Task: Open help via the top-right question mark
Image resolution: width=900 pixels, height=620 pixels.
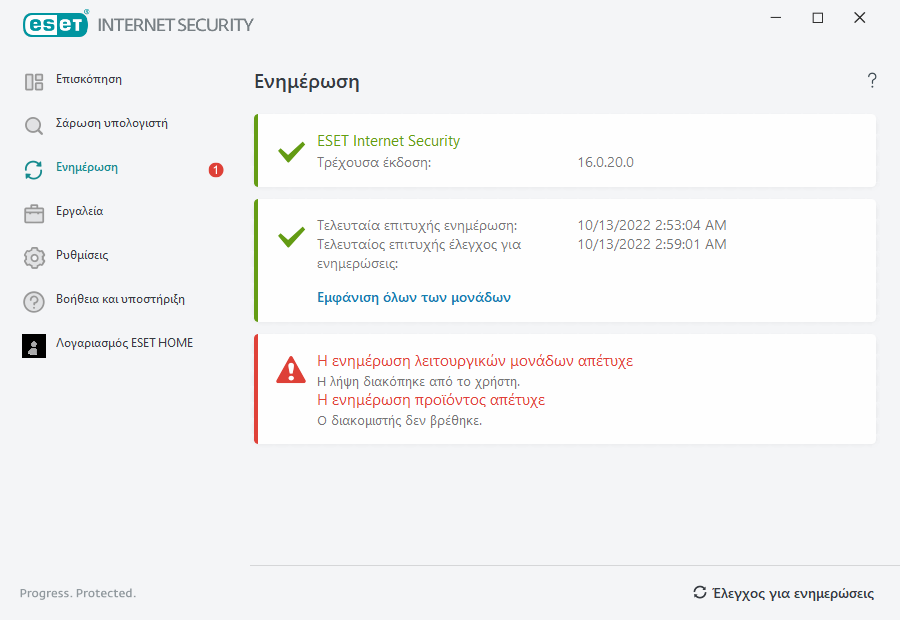Action: [872, 81]
